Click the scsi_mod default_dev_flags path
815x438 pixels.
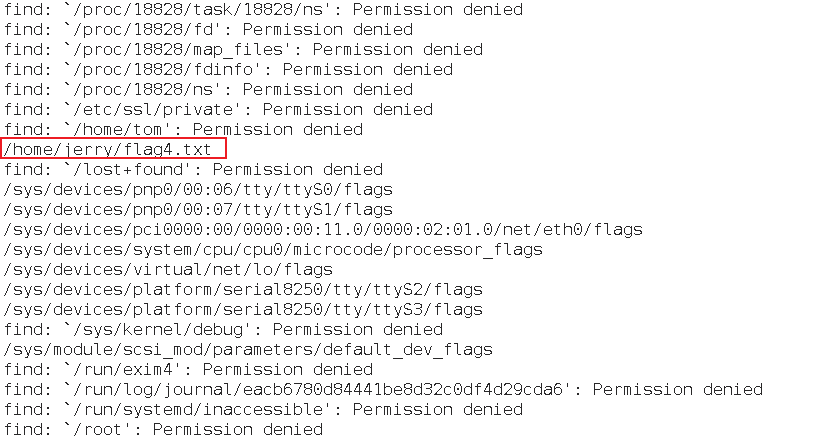coord(248,350)
